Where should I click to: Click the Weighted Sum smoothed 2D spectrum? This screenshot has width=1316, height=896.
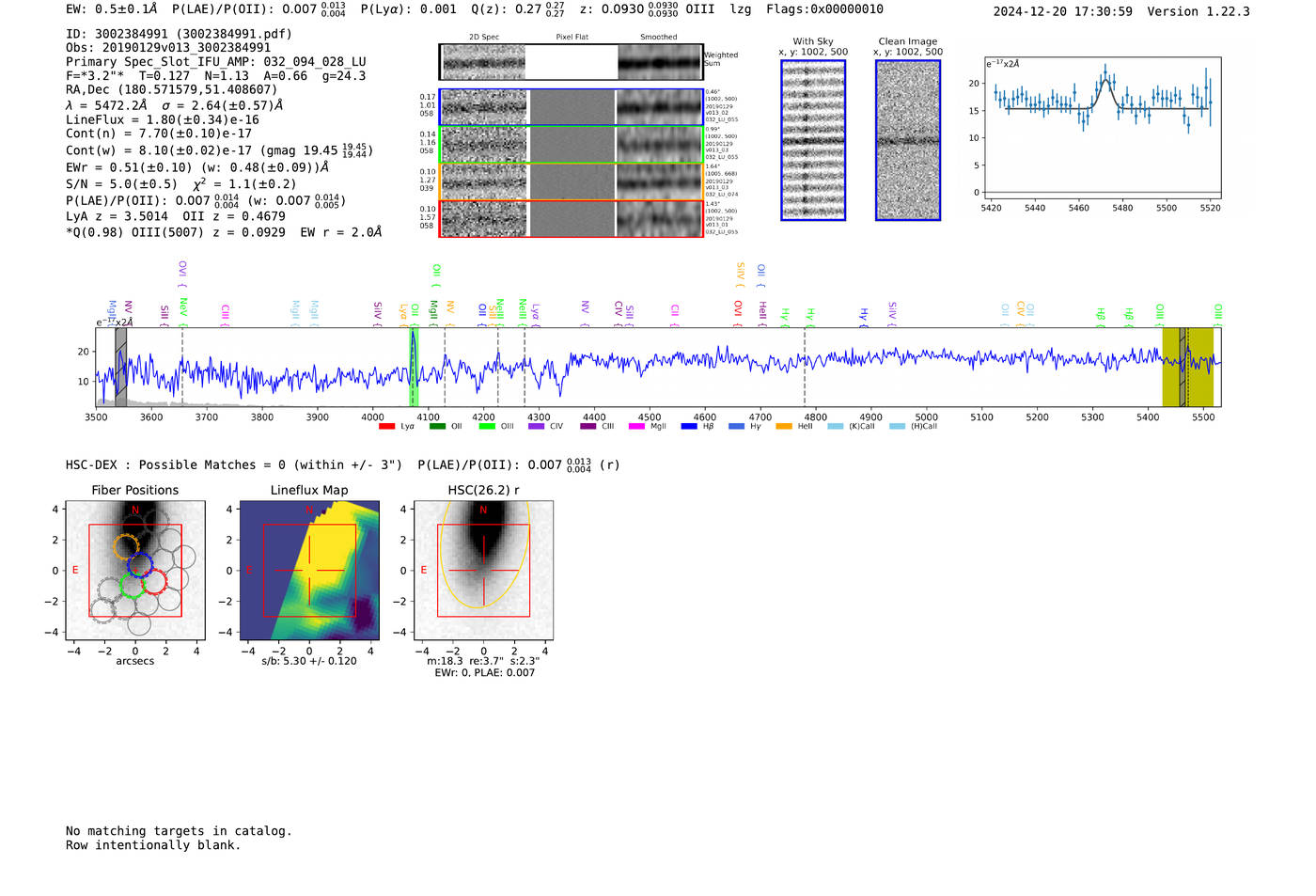click(660, 62)
